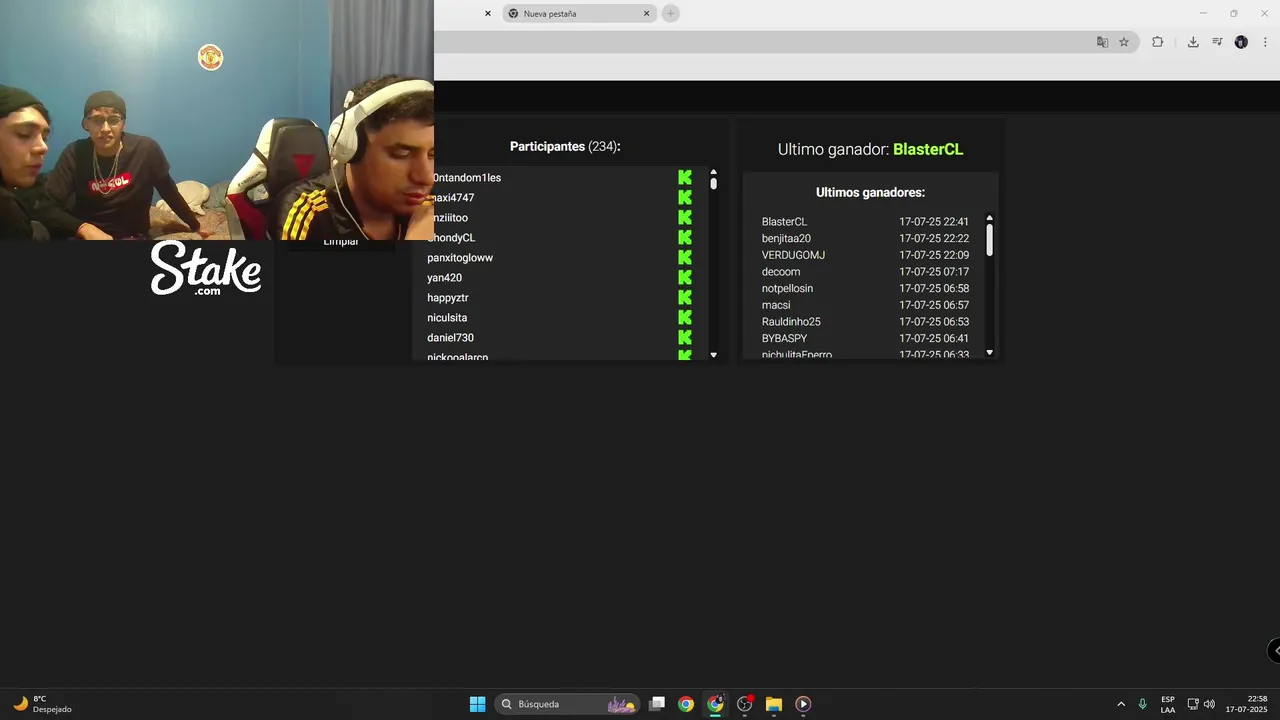Select participant 0ntandom1les
The image size is (1280, 720).
(466, 178)
